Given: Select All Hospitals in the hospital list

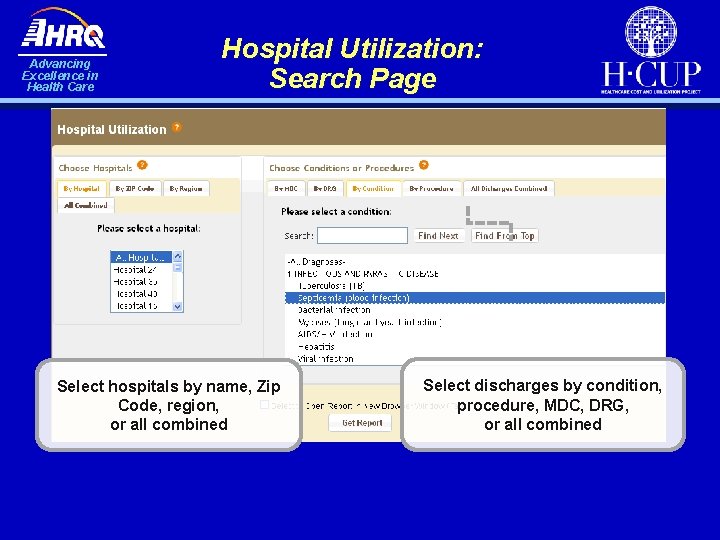Looking at the screenshot, I should (x=141, y=257).
